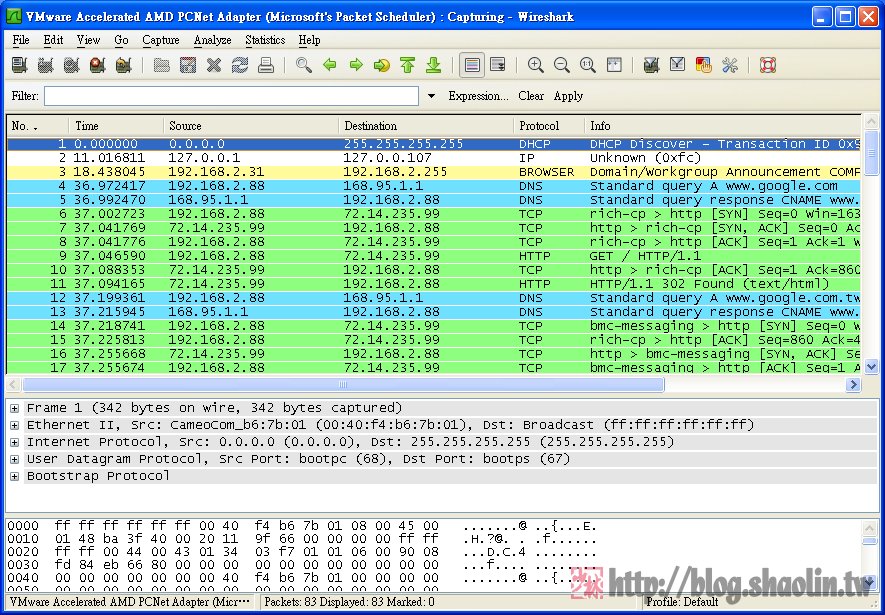Toggle packet list colorize icon
The height and width of the screenshot is (615, 885).
[472, 65]
